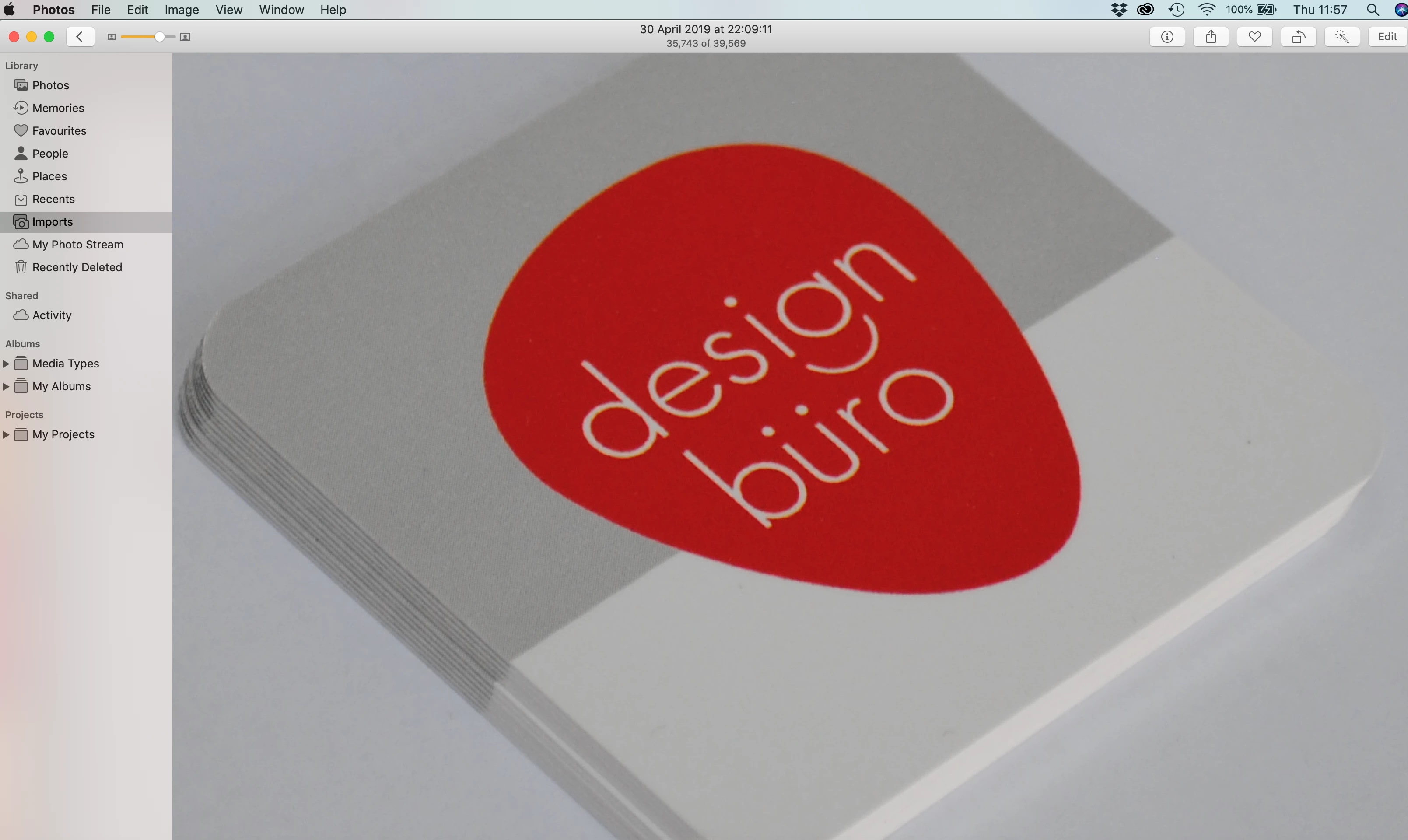The image size is (1408, 840).
Task: Open the Image menu
Action: click(x=181, y=10)
